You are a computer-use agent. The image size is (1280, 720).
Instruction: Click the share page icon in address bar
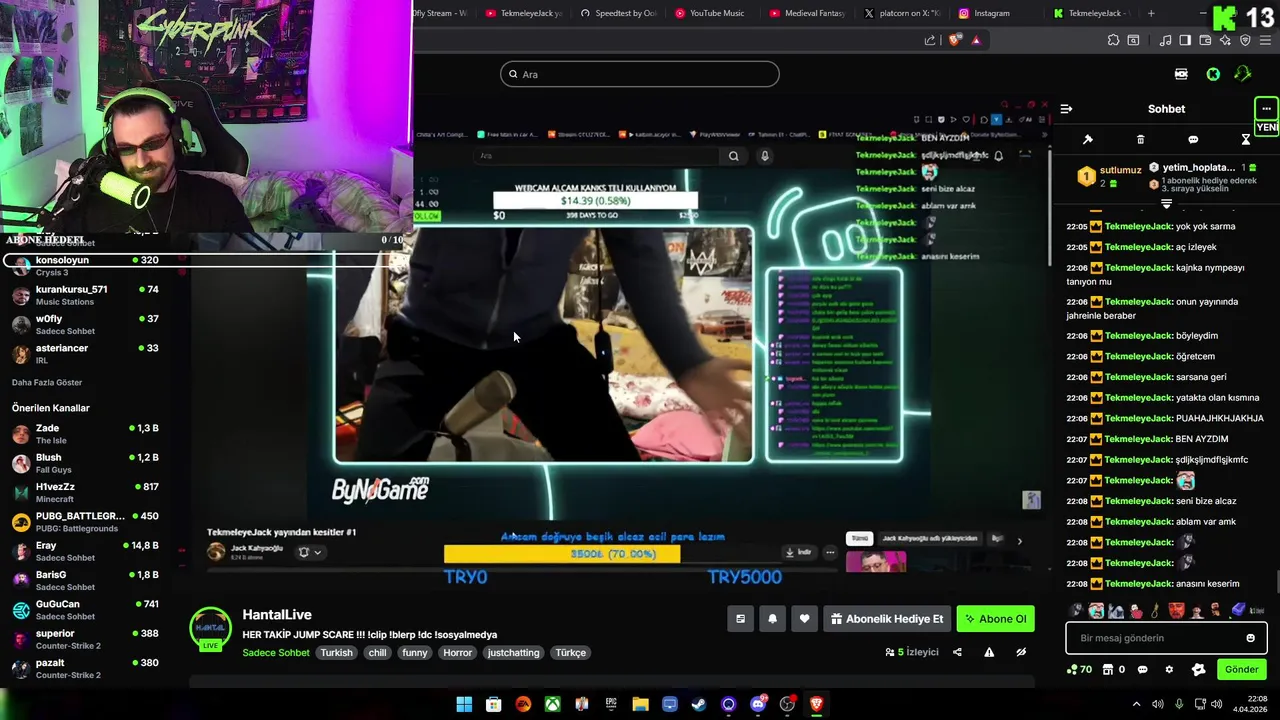pyautogui.click(x=930, y=40)
